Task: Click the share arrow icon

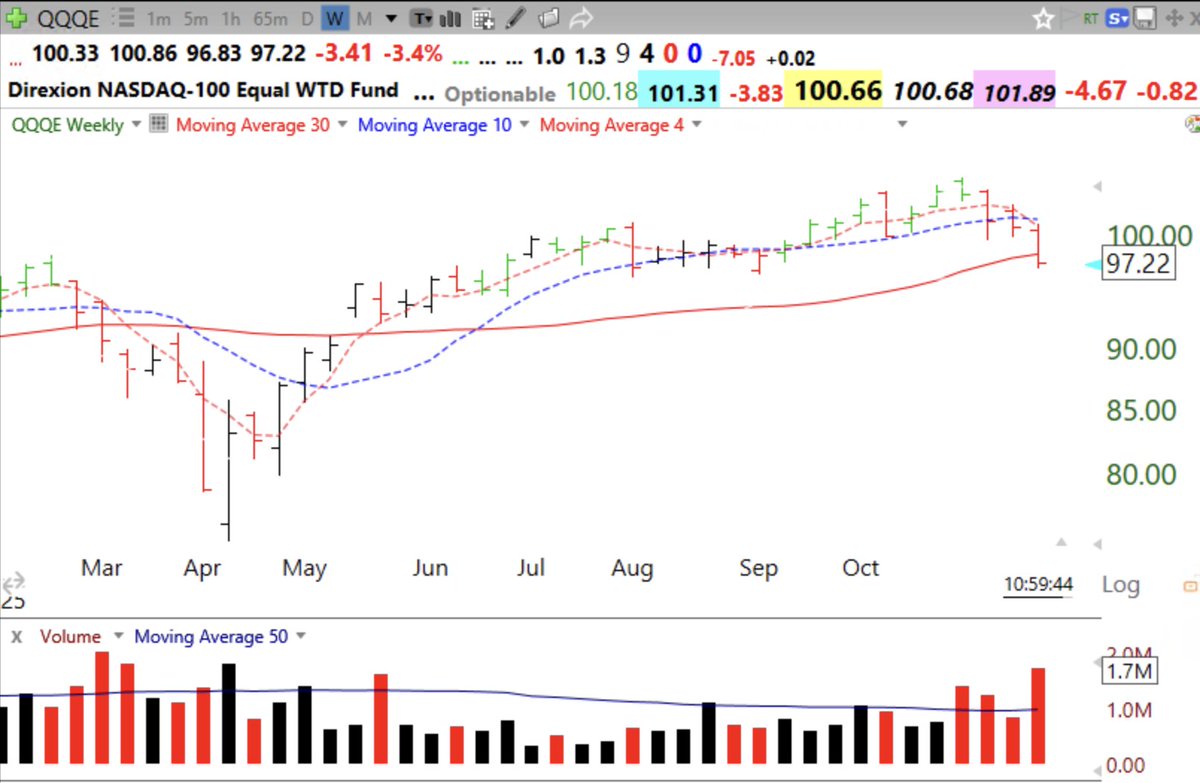Action: (581, 18)
